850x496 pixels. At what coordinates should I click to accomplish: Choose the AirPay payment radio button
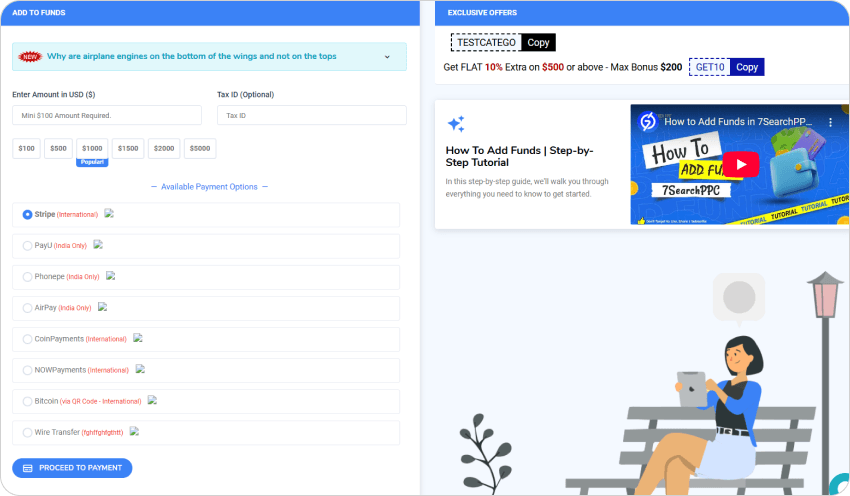point(27,308)
